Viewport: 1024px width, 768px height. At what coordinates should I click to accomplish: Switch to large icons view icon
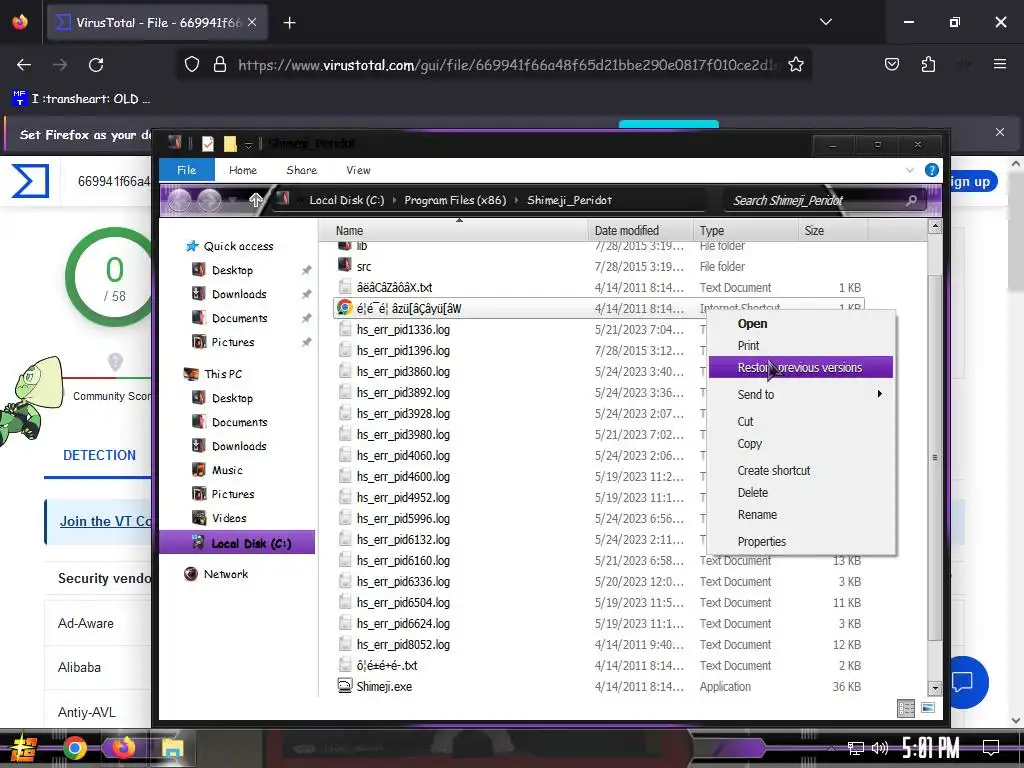tap(927, 708)
